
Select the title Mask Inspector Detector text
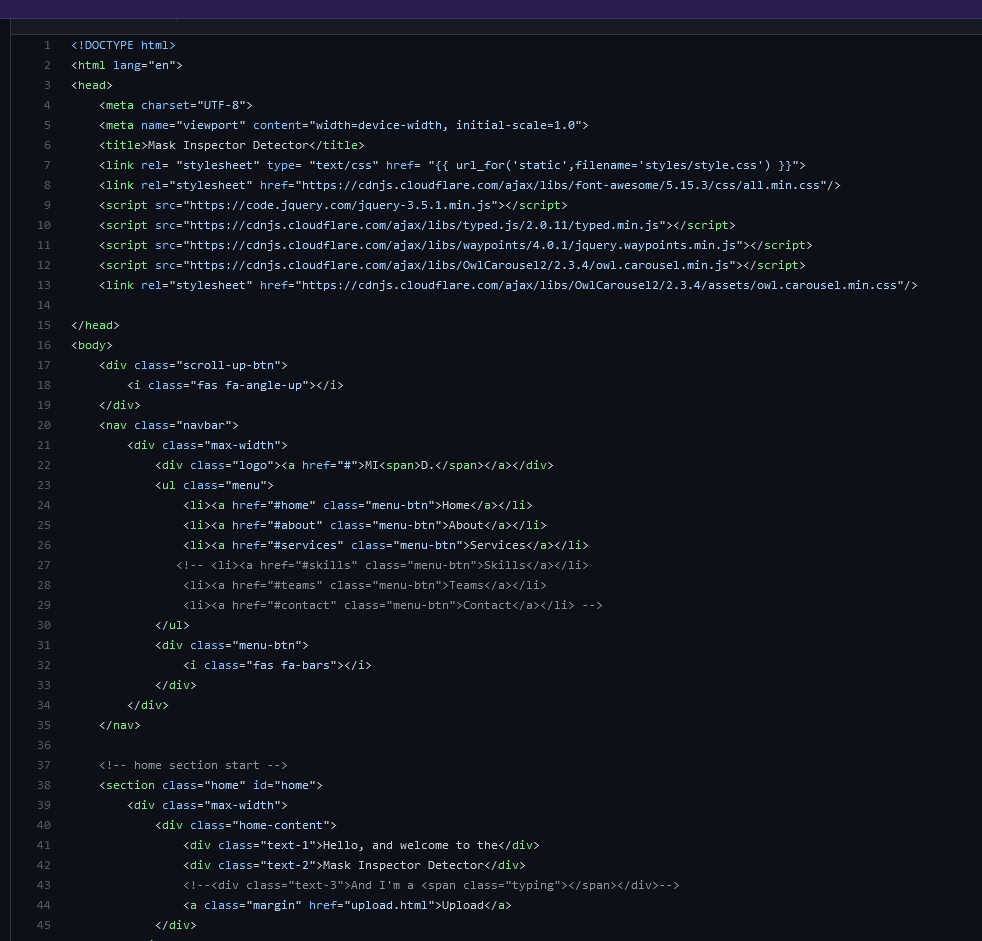click(x=228, y=145)
